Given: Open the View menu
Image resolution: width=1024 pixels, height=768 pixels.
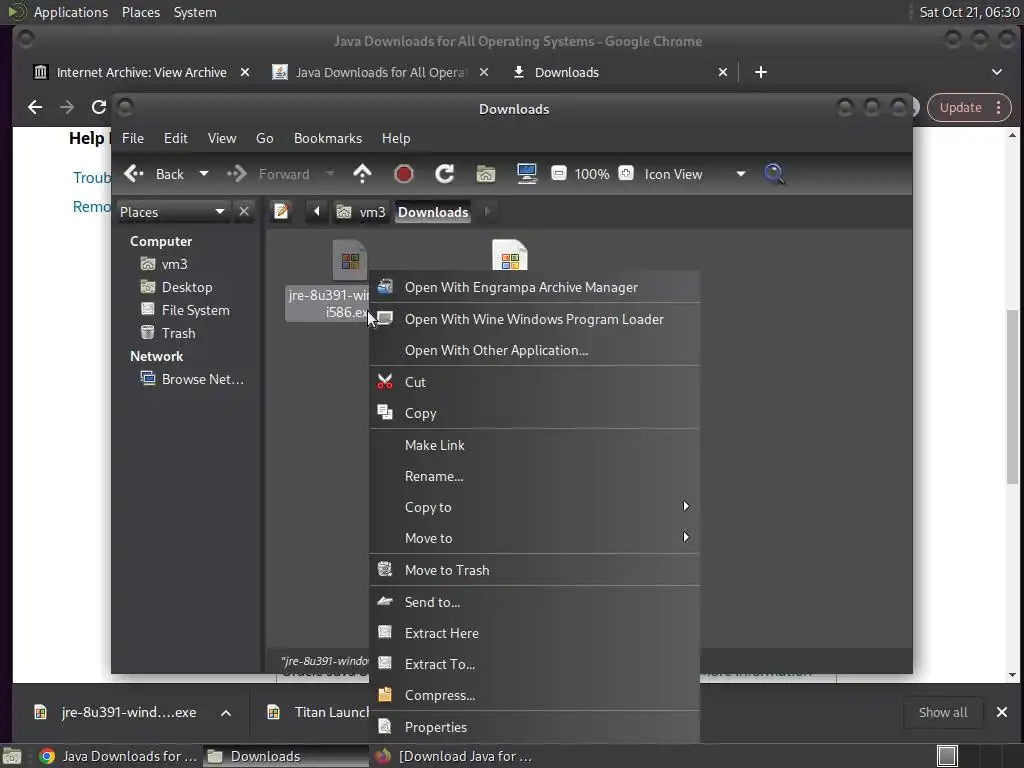Looking at the screenshot, I should click(x=222, y=138).
